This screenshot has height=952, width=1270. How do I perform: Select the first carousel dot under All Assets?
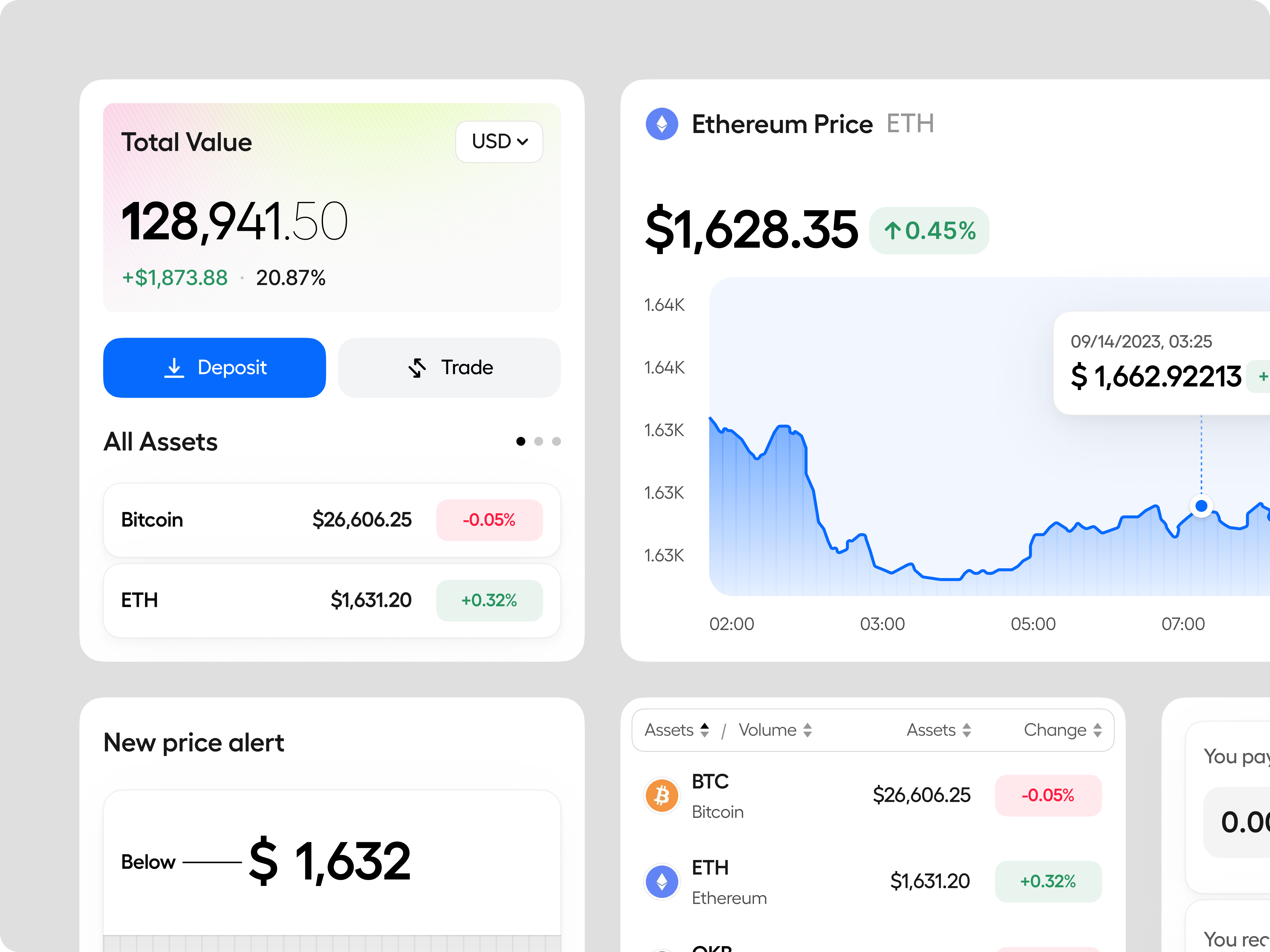coord(521,441)
